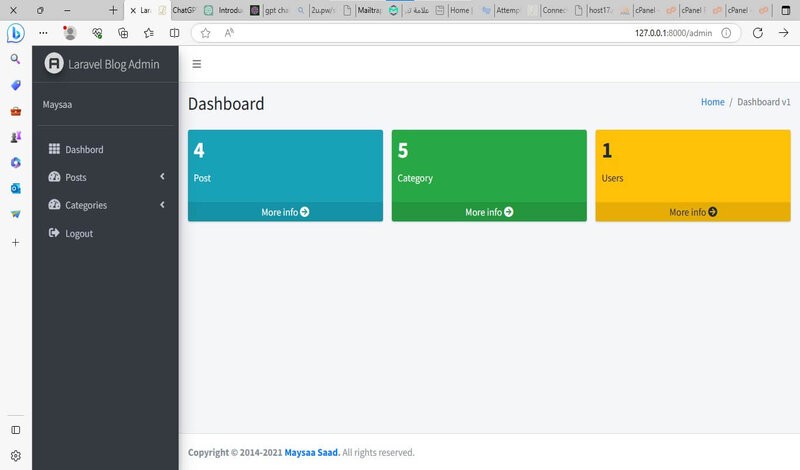The height and width of the screenshot is (470, 800).
Task: Toggle sidebar with hamburger menu icon
Action: pos(196,64)
